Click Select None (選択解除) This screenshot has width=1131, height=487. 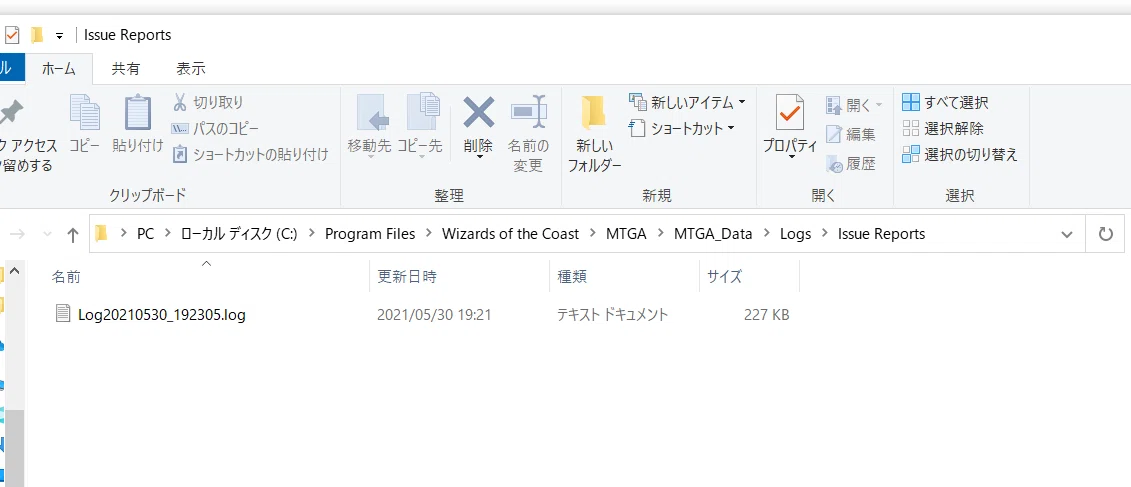coord(943,128)
